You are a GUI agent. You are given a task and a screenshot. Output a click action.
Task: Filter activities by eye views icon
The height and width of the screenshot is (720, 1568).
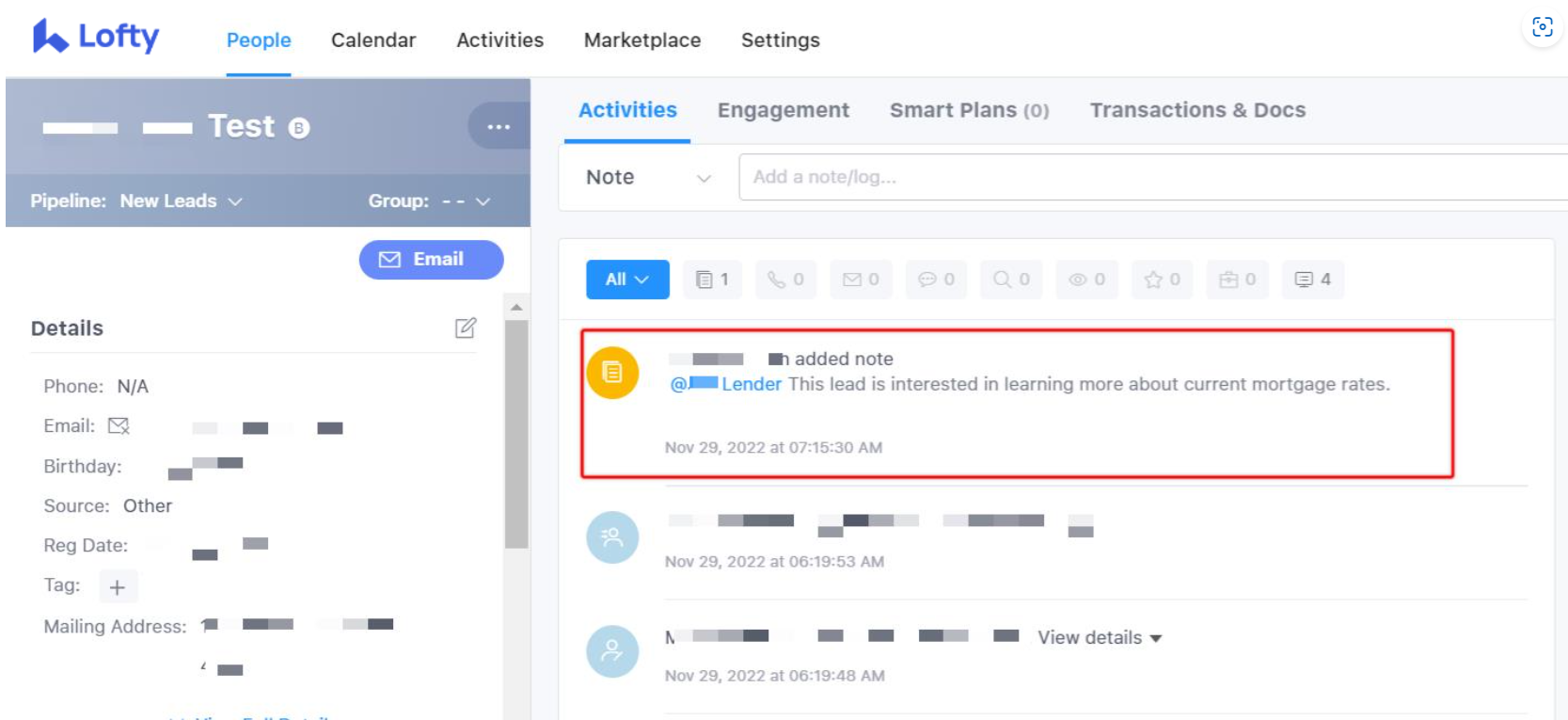point(1086,280)
